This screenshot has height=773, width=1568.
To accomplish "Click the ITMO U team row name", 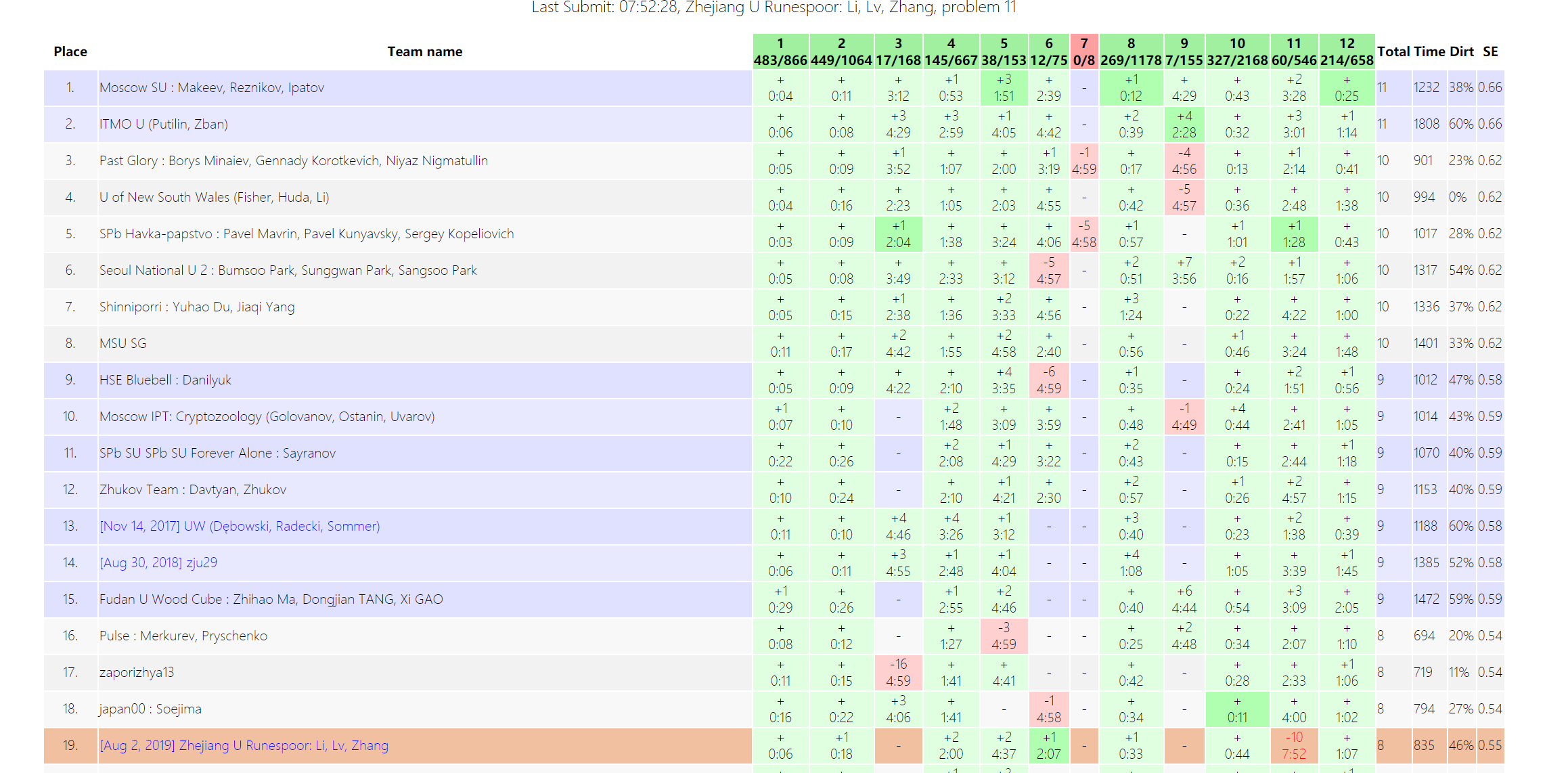I will 164,124.
